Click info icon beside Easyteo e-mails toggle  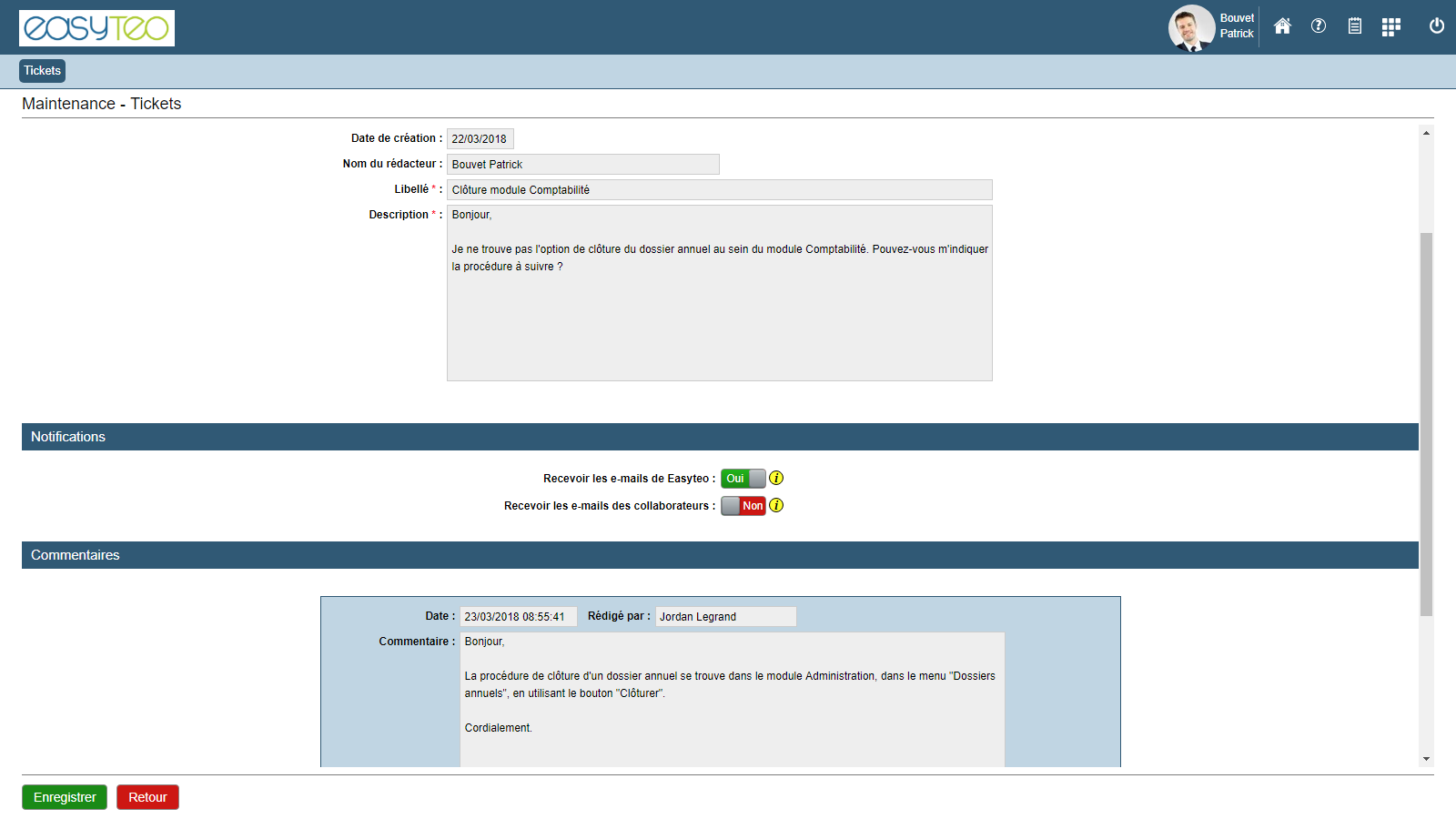776,479
